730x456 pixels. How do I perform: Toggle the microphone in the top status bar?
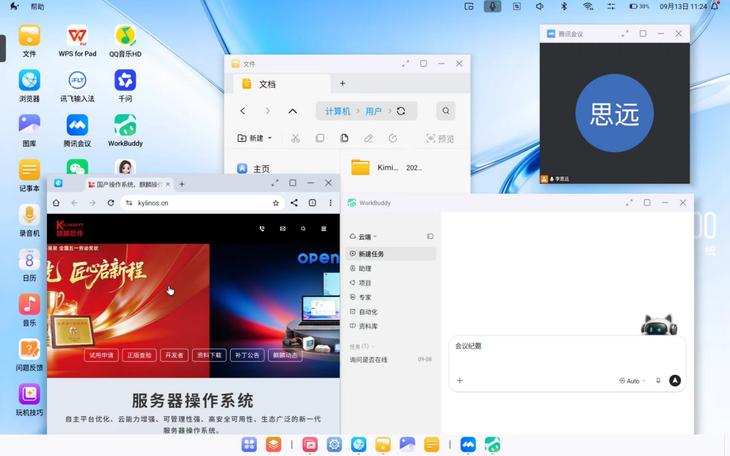pos(493,7)
